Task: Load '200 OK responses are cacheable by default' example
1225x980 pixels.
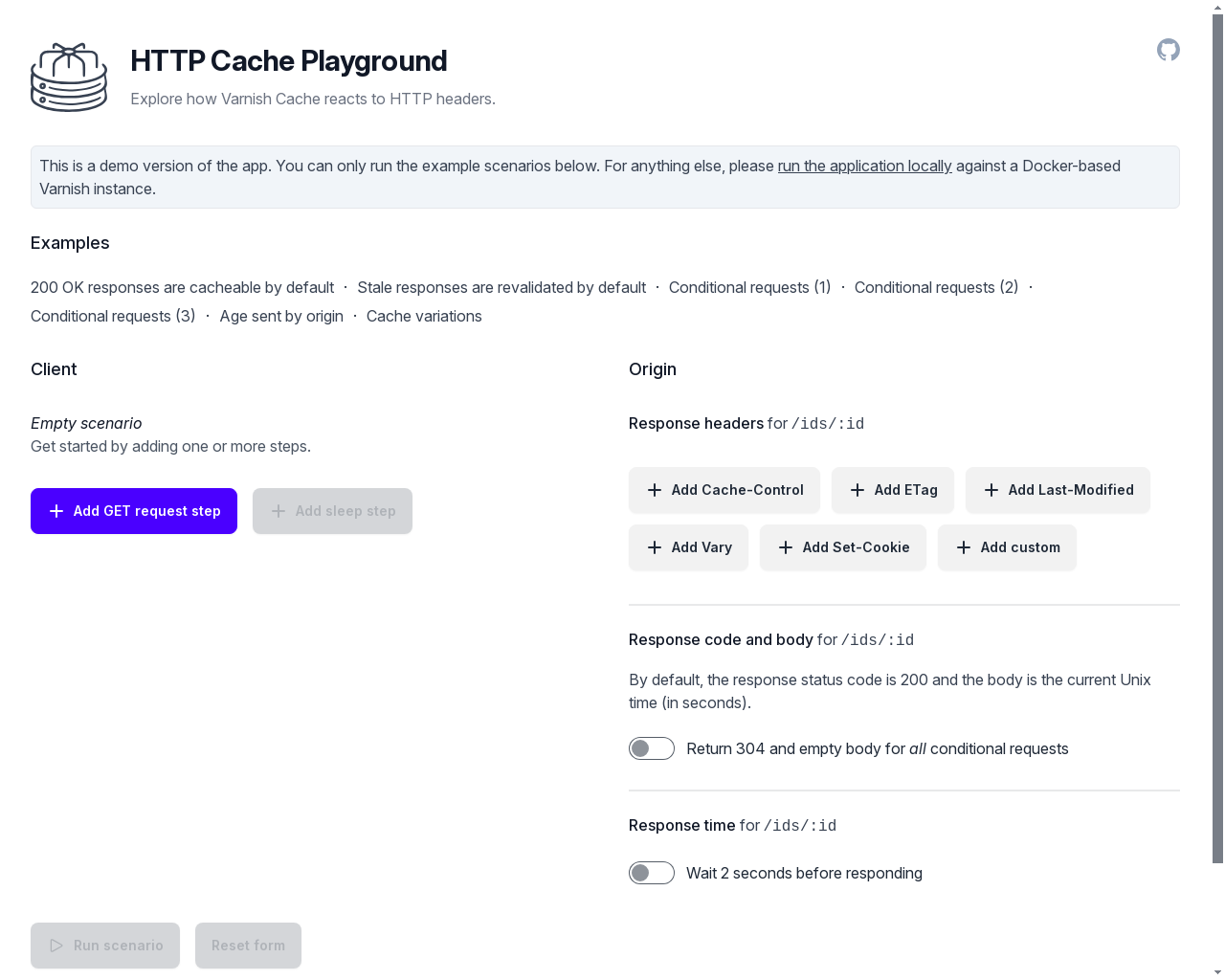Action: coord(182,287)
